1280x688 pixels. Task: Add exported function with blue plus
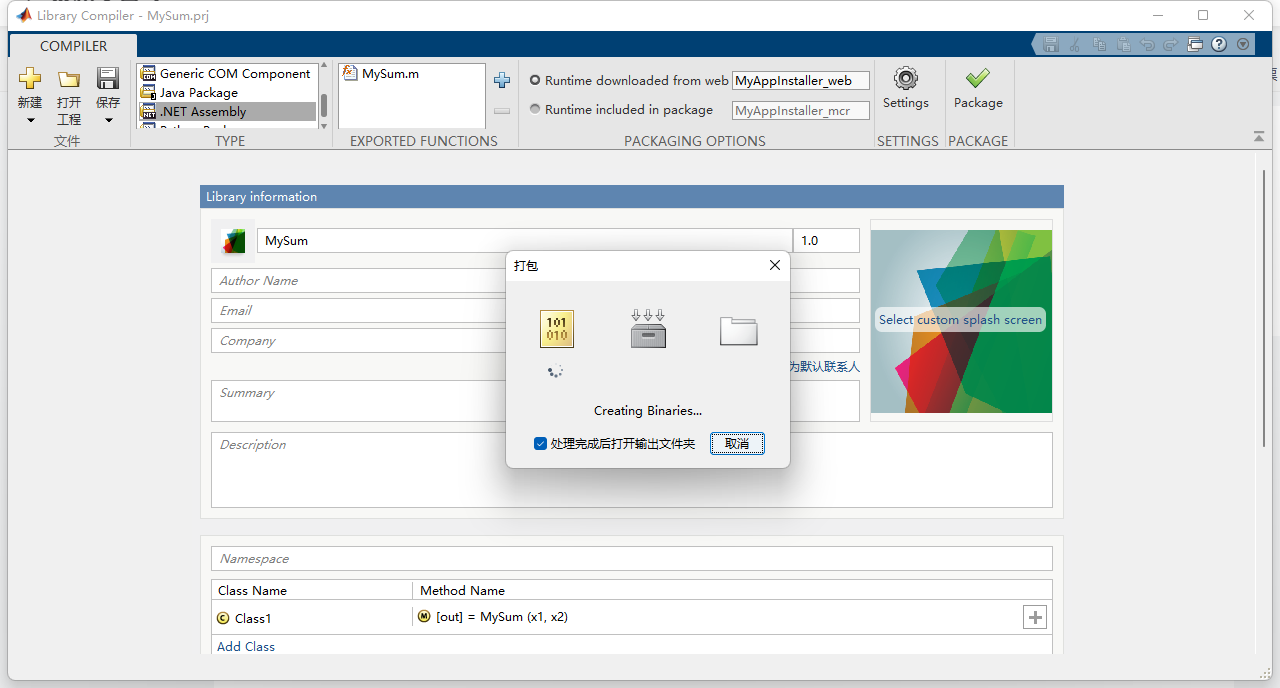pyautogui.click(x=502, y=80)
